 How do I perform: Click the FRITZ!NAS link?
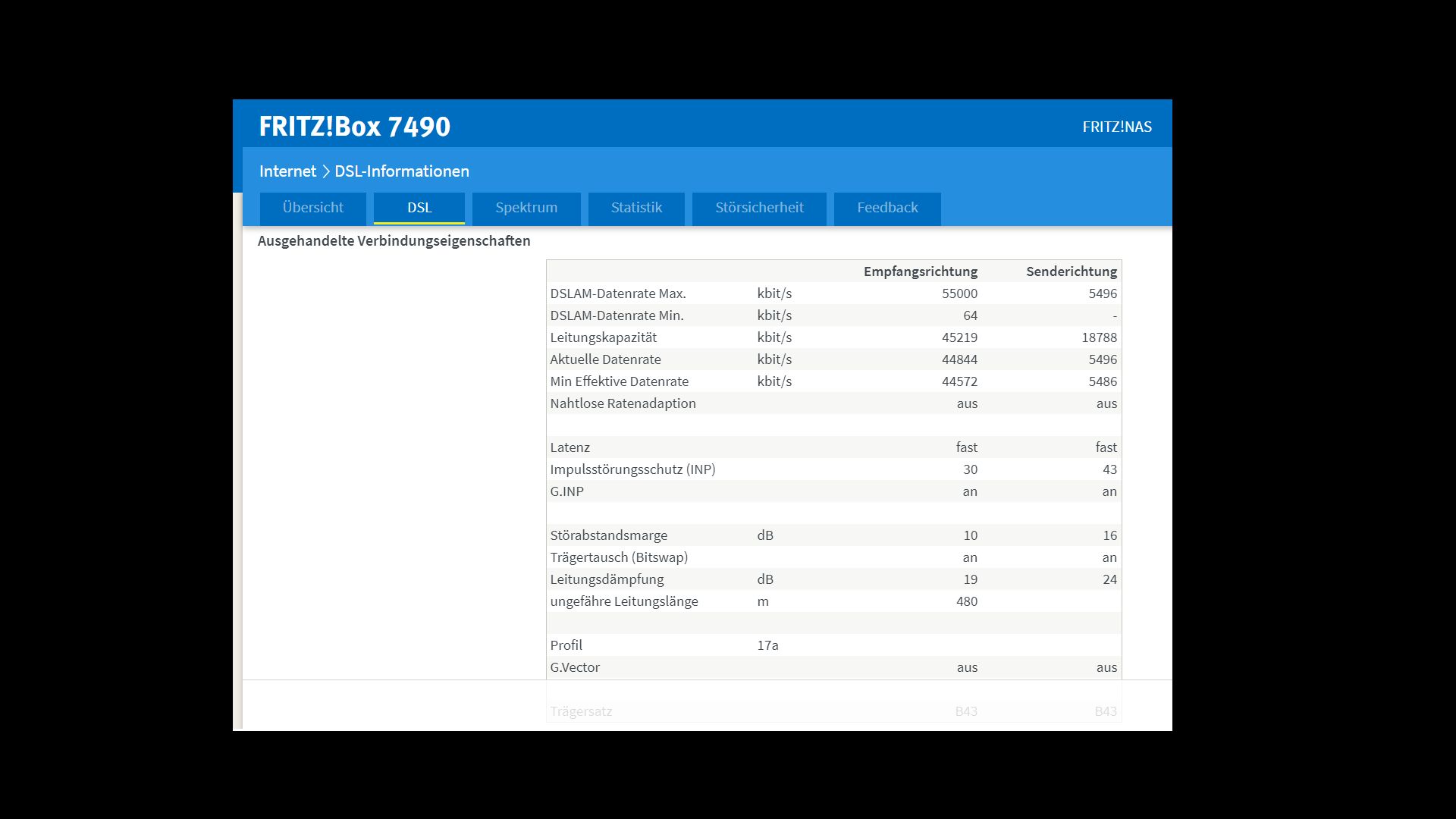pyautogui.click(x=1116, y=127)
